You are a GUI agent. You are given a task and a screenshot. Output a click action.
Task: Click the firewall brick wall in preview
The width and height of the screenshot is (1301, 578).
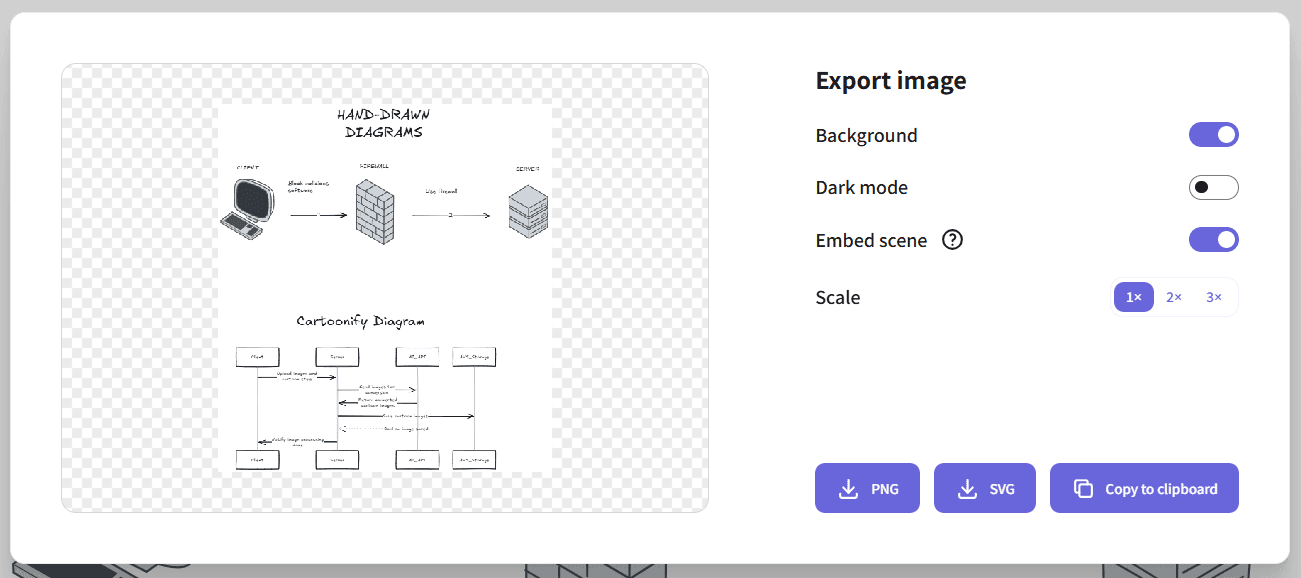point(375,206)
